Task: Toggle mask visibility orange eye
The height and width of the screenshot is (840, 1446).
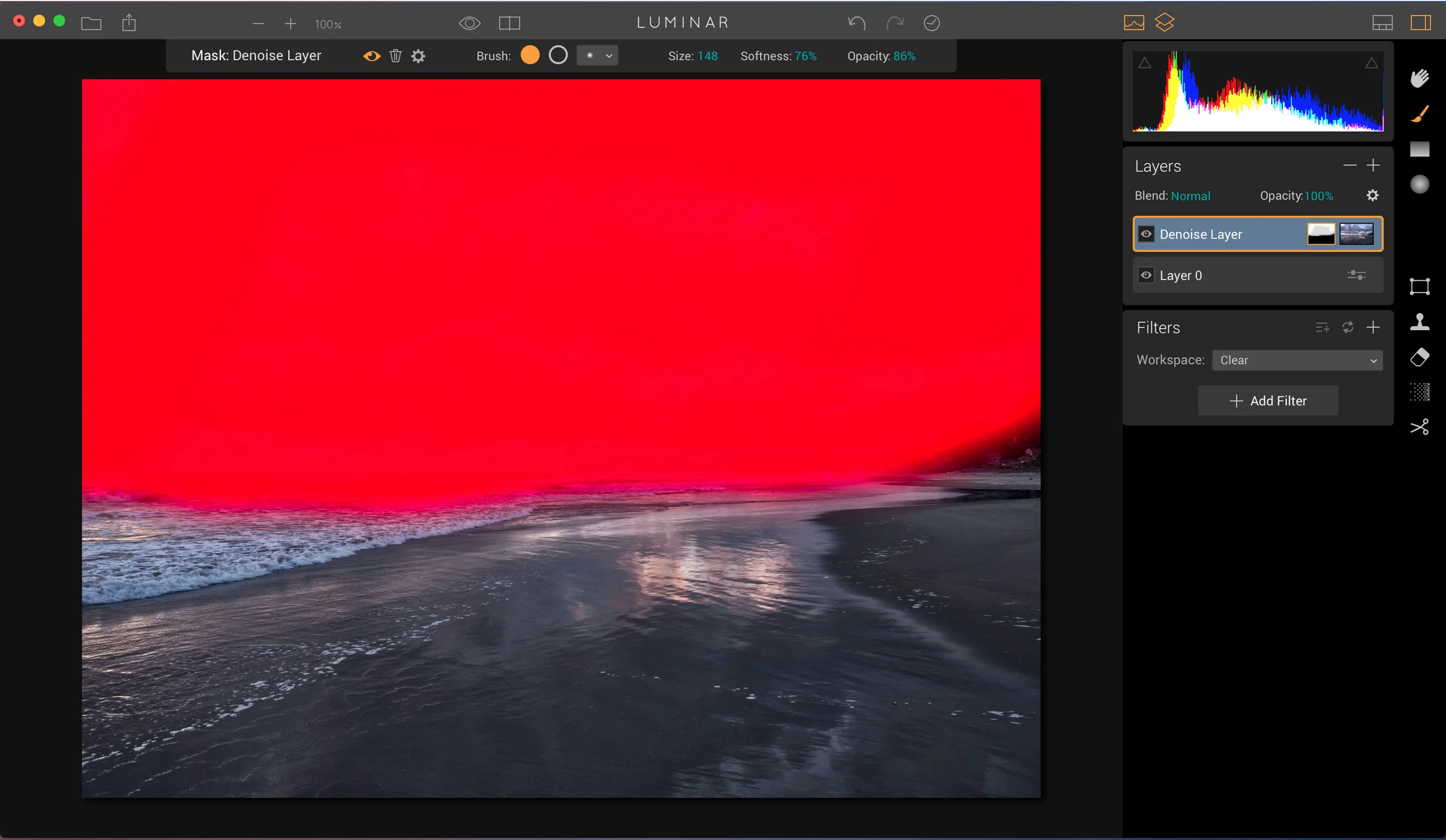Action: pyautogui.click(x=372, y=56)
